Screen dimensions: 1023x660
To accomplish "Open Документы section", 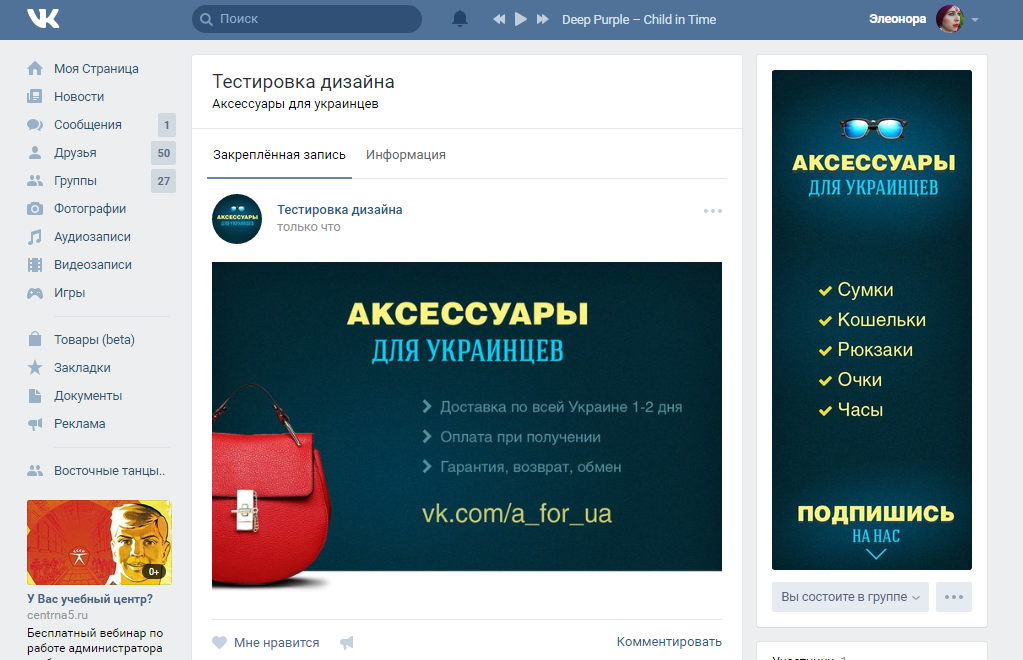I will [87, 396].
